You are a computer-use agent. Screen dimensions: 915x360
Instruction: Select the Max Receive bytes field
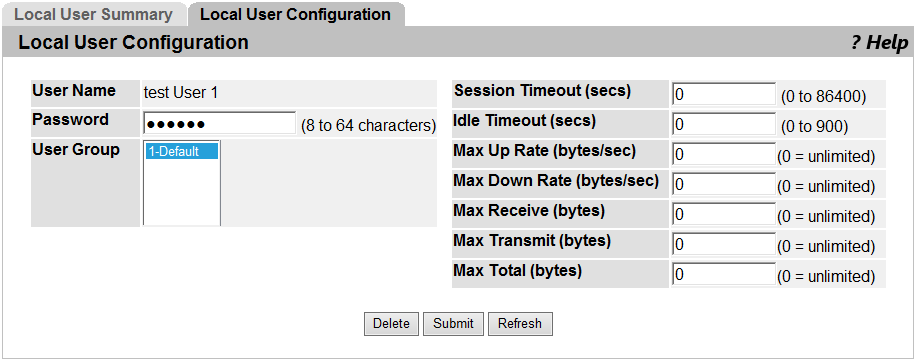(x=724, y=214)
